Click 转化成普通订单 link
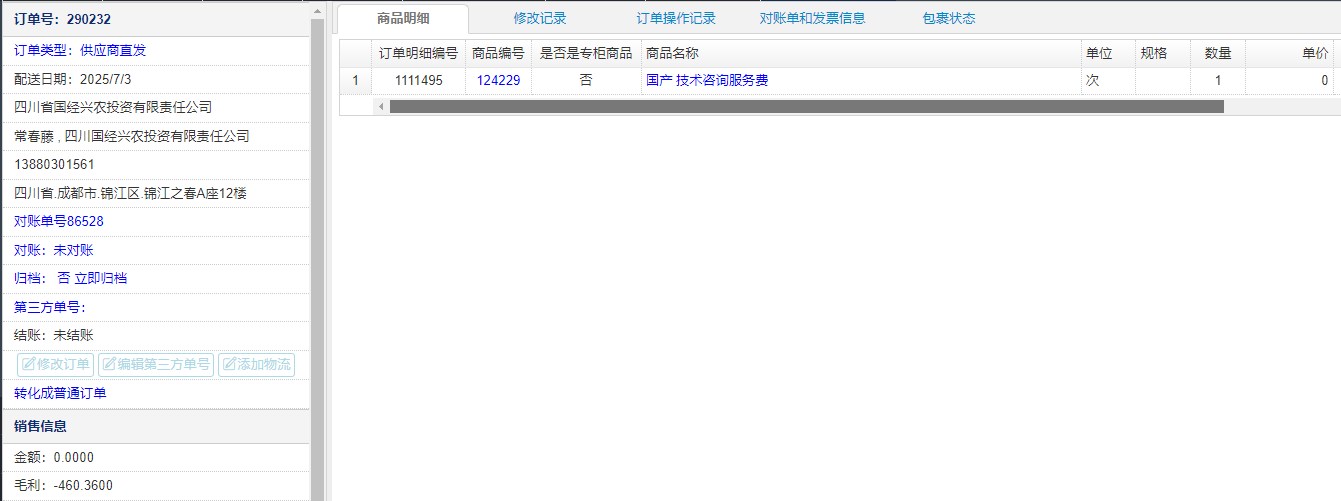This screenshot has width=1341, height=501. (60, 393)
